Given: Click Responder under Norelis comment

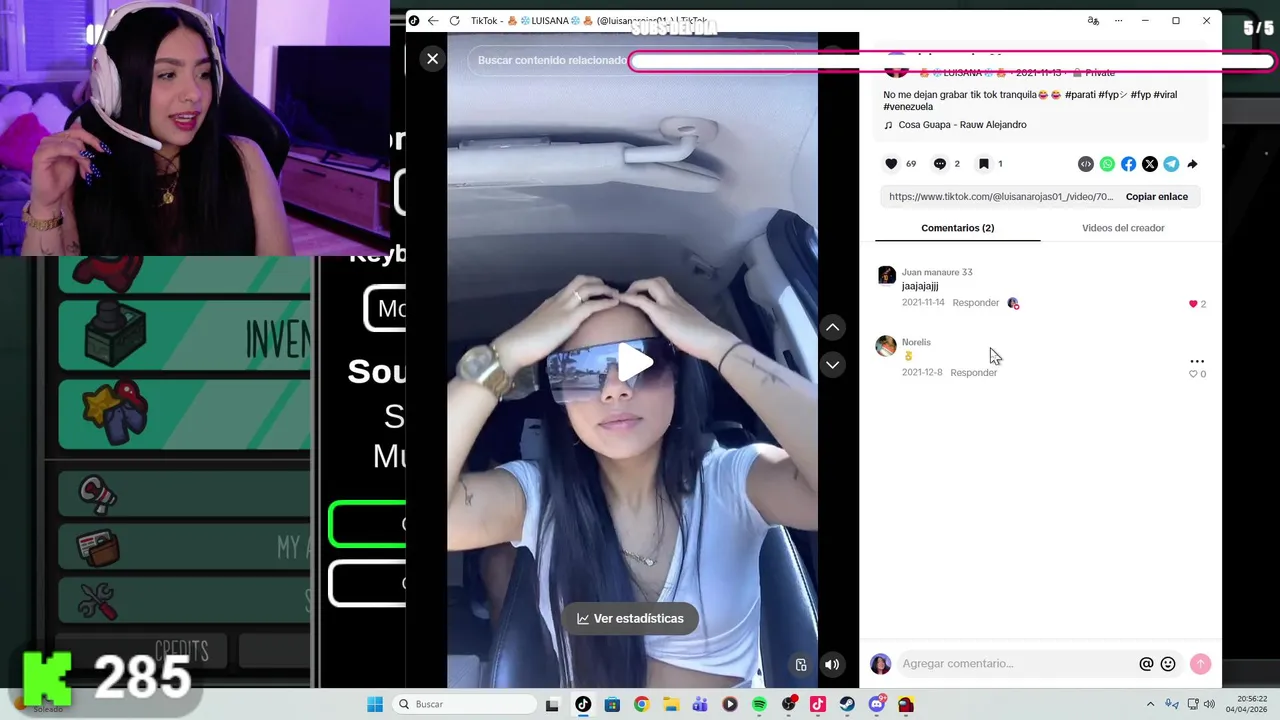Looking at the screenshot, I should click(973, 373).
